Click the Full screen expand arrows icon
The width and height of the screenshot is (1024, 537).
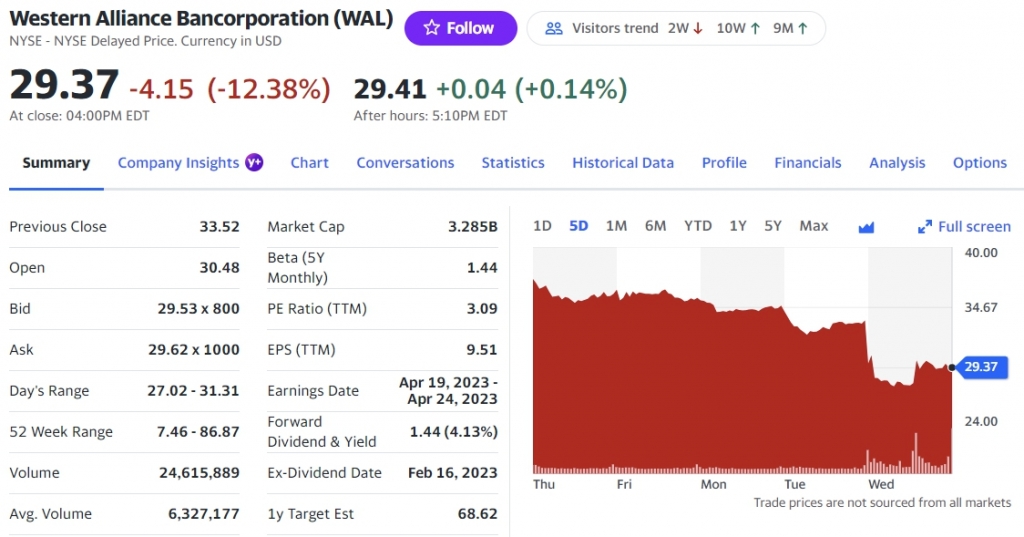coord(925,227)
